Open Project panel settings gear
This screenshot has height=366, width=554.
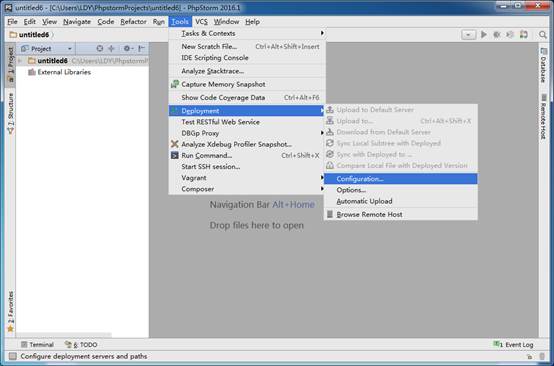tap(128, 48)
